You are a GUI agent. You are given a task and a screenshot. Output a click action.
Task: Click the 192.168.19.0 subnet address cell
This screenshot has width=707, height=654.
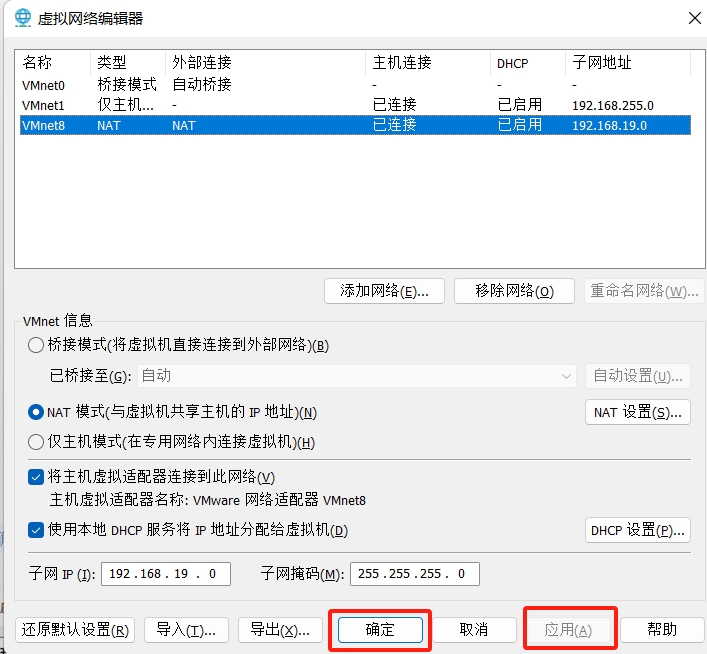click(x=609, y=125)
